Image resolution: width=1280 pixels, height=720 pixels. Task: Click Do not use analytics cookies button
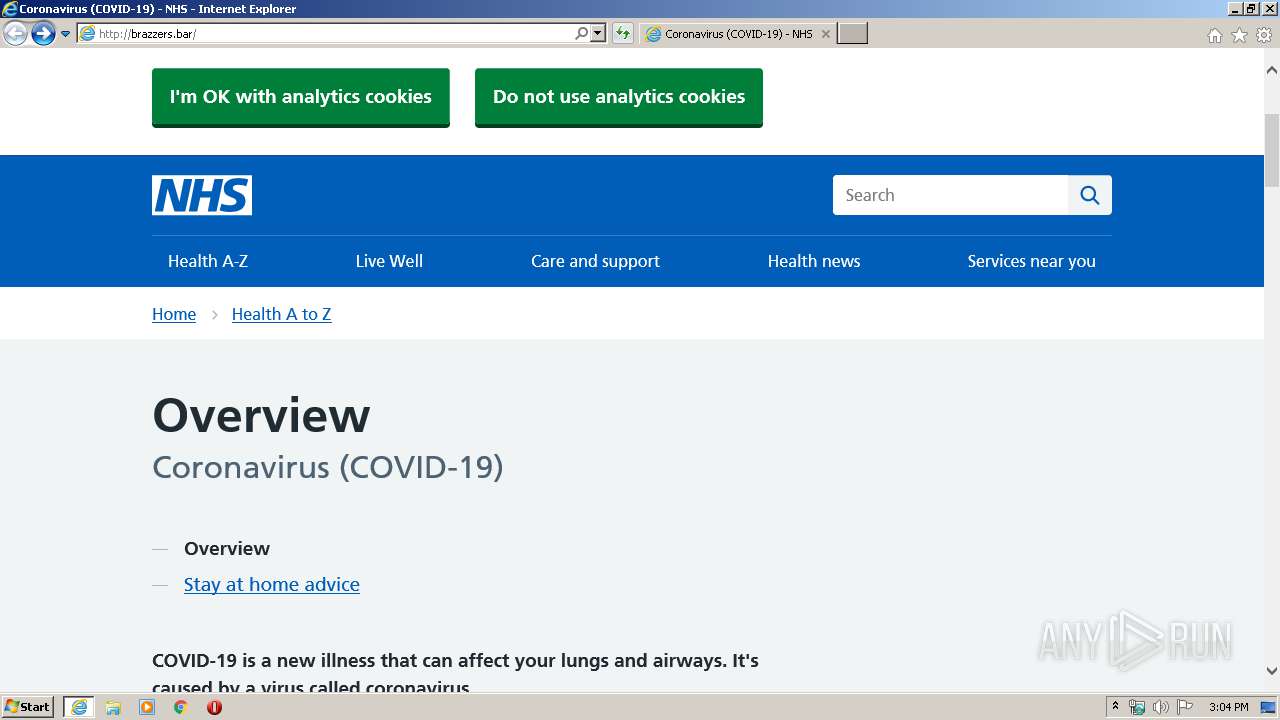(619, 97)
